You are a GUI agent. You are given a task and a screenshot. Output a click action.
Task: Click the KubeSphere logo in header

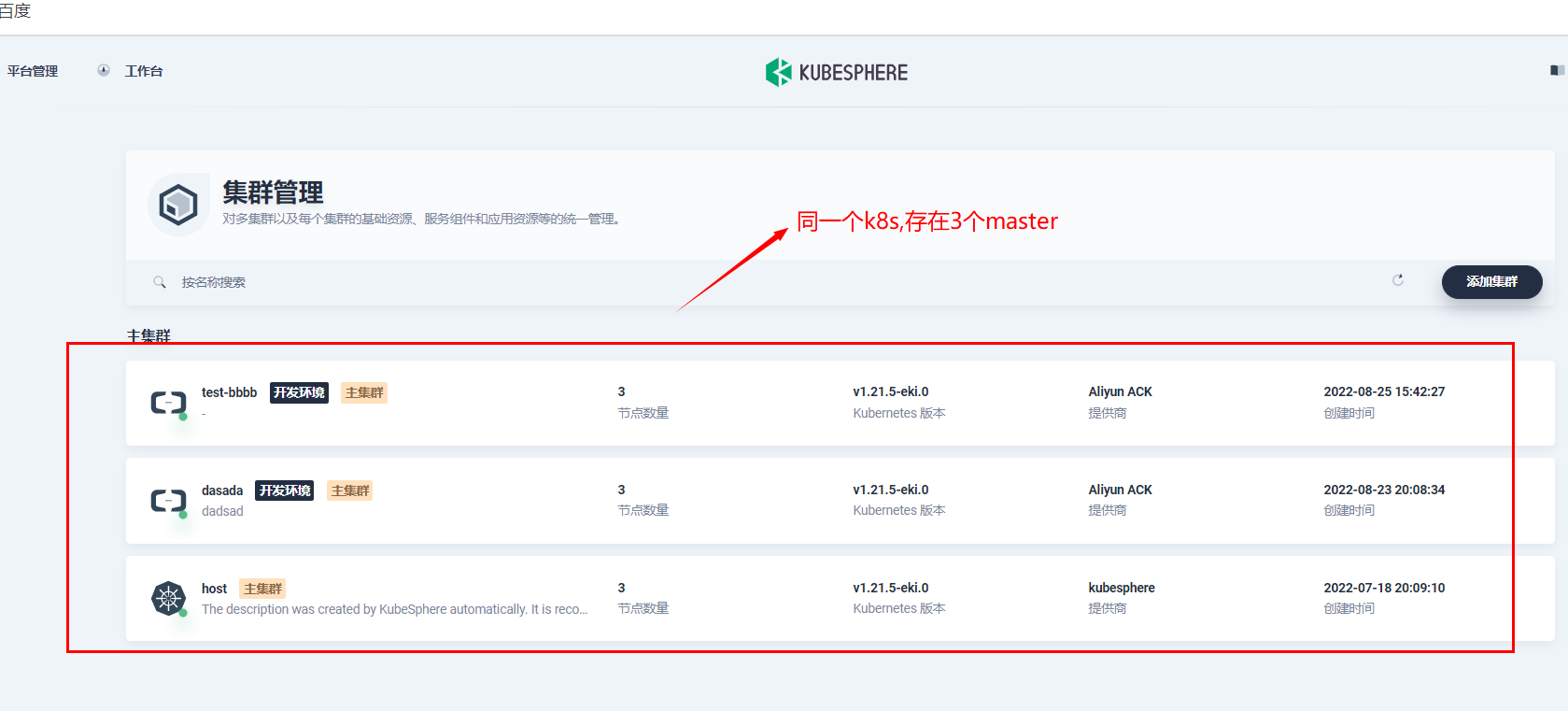click(x=837, y=72)
